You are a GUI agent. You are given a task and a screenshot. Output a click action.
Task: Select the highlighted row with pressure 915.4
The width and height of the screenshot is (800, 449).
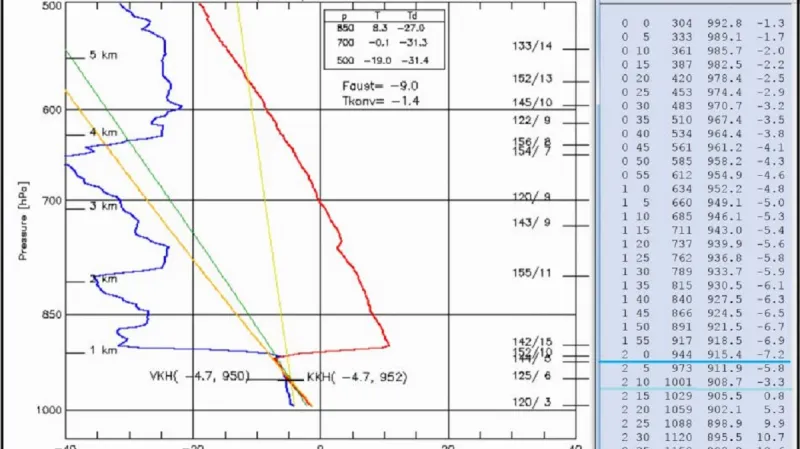point(697,355)
